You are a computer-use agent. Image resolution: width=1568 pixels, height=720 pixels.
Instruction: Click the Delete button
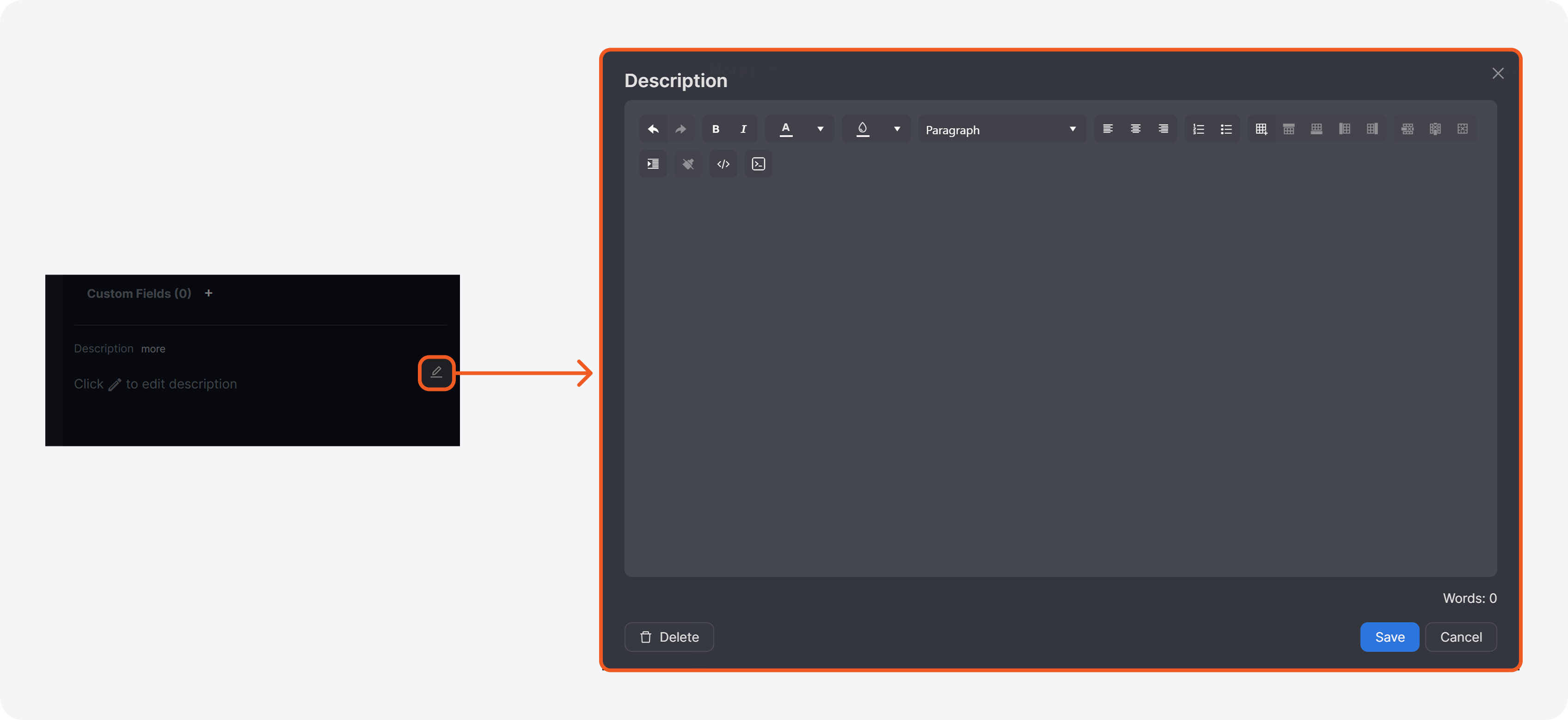pos(669,637)
